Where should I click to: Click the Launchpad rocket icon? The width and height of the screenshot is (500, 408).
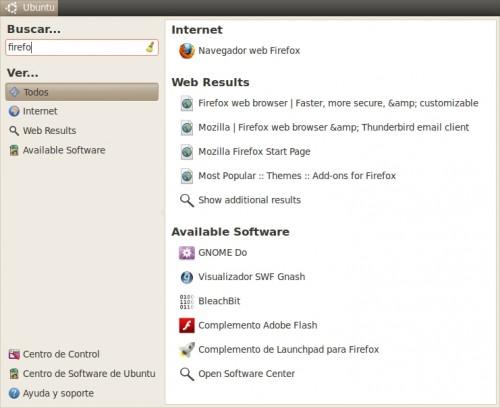click(187, 350)
